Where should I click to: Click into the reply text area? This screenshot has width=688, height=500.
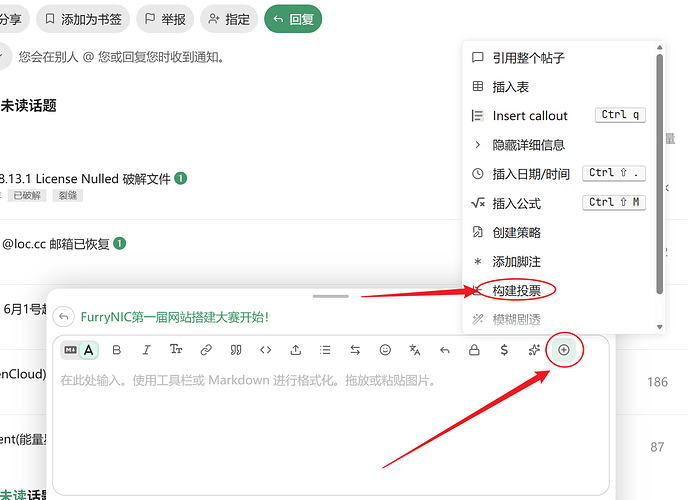point(331,430)
